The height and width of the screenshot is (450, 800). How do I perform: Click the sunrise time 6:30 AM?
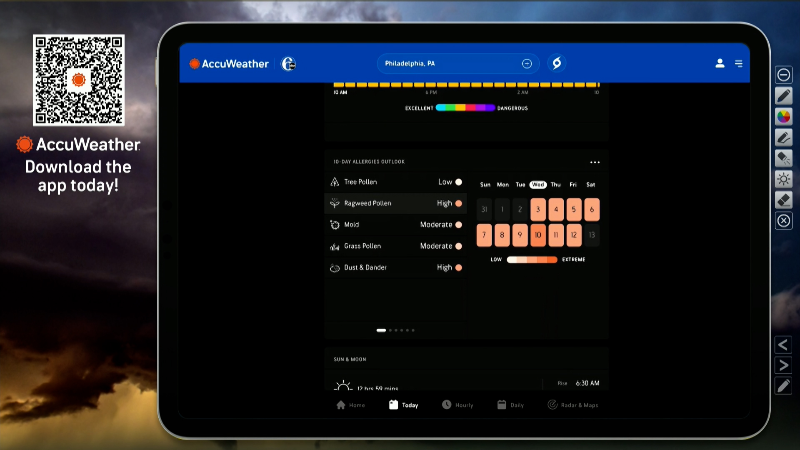[587, 383]
